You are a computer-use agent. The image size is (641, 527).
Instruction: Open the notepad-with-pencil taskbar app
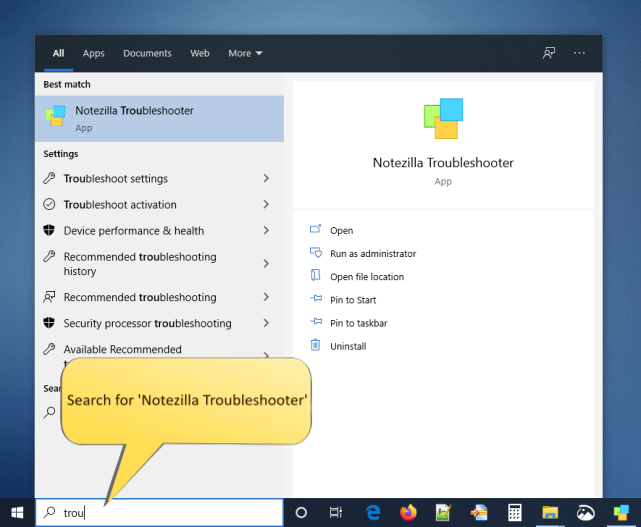coord(443,512)
